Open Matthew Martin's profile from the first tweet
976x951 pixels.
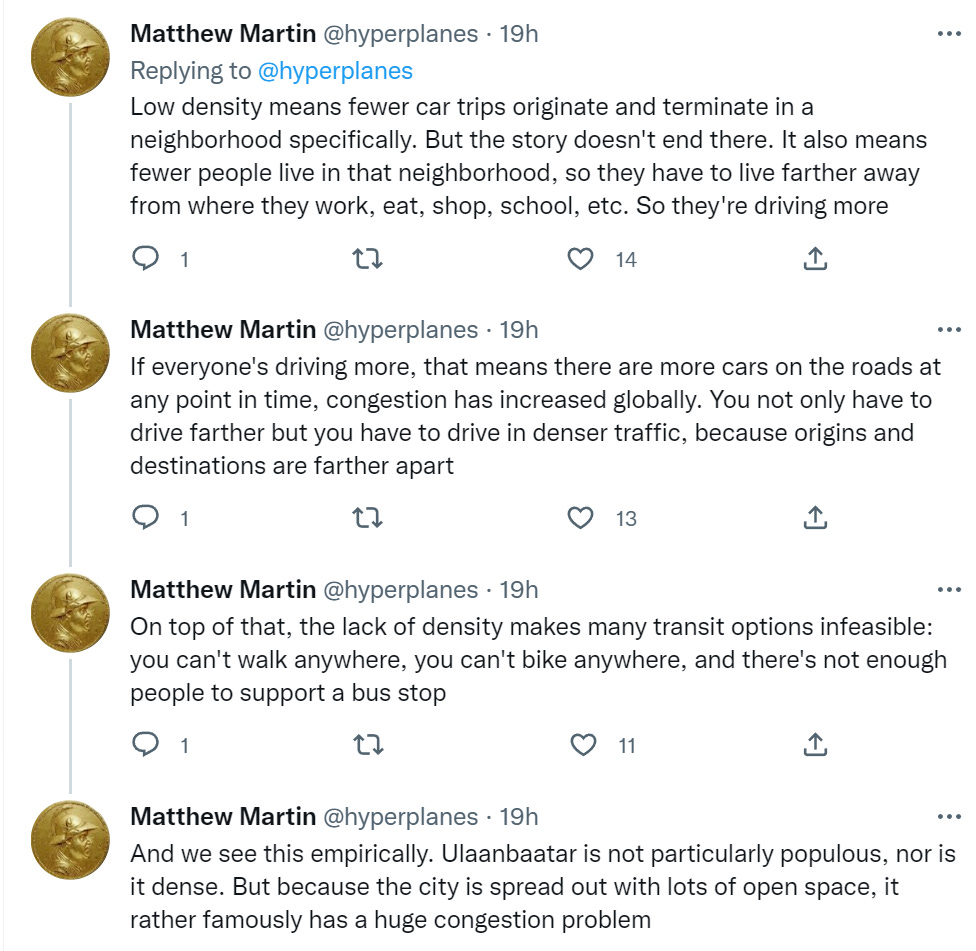click(x=223, y=34)
